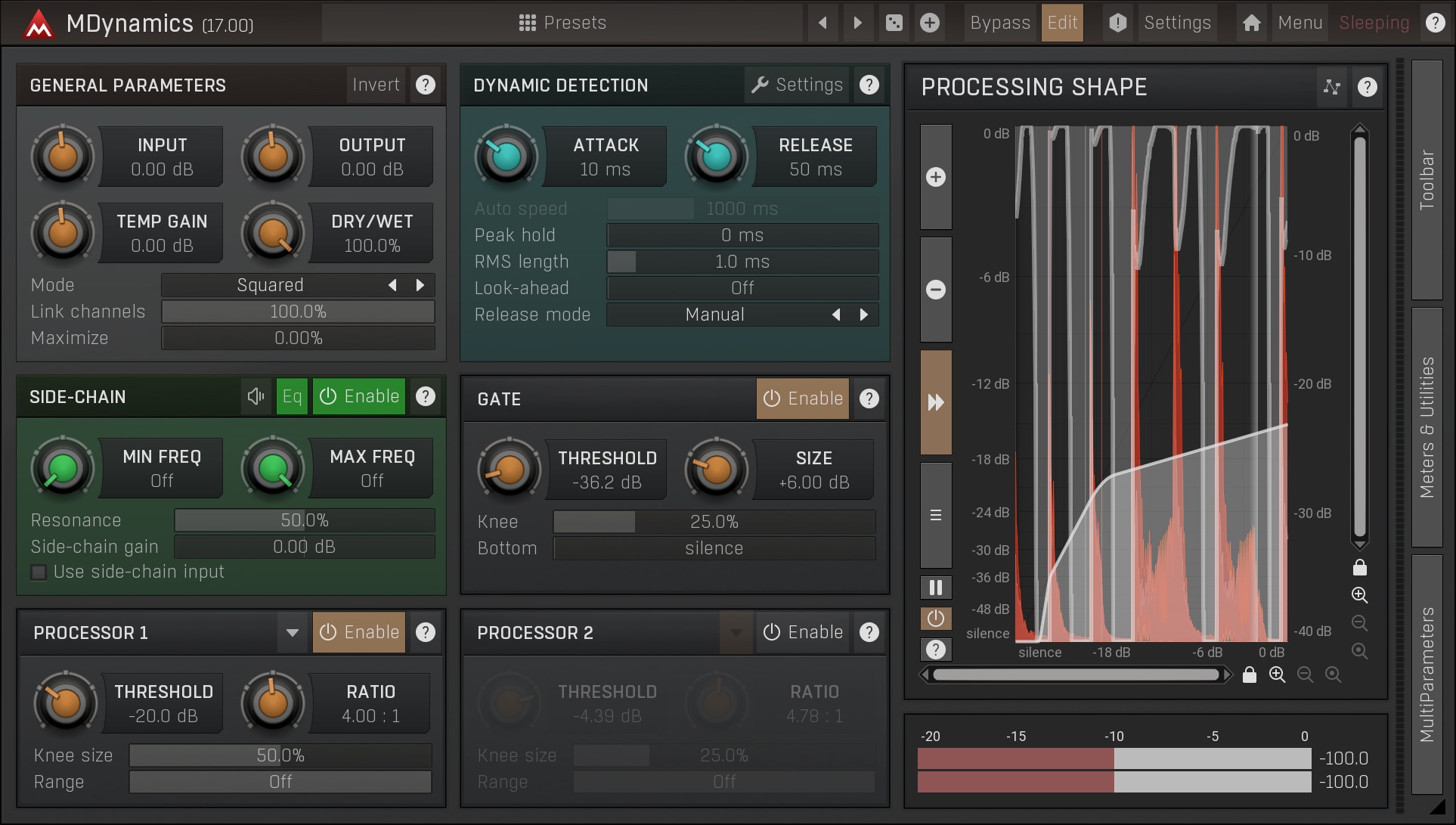Open Processing Shape help question mark
This screenshot has width=1456, height=825.
[1367, 87]
